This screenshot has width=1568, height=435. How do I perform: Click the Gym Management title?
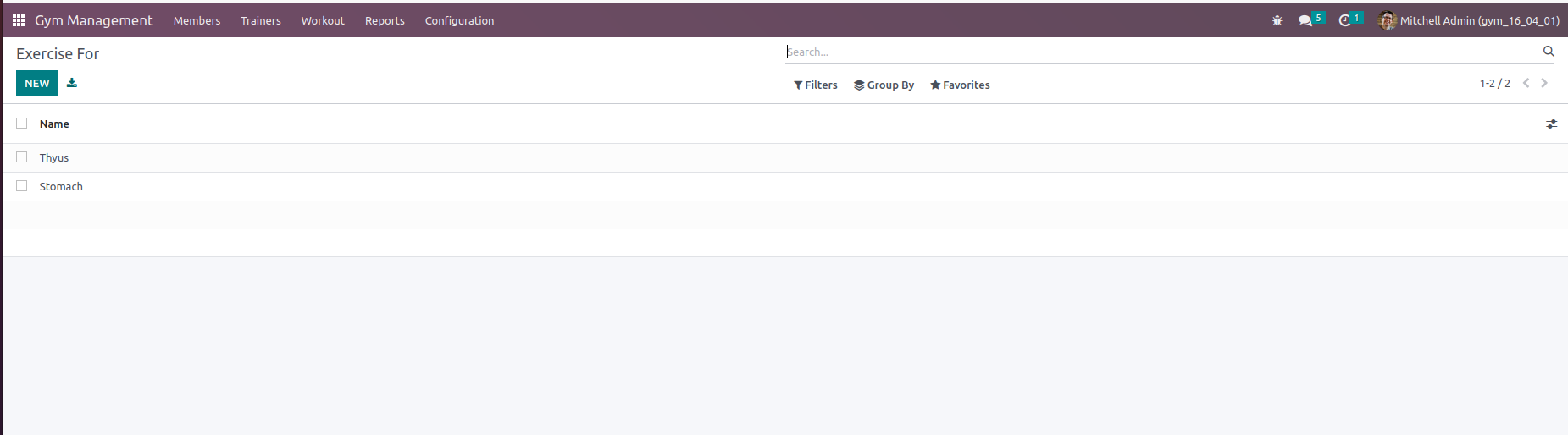(x=94, y=20)
